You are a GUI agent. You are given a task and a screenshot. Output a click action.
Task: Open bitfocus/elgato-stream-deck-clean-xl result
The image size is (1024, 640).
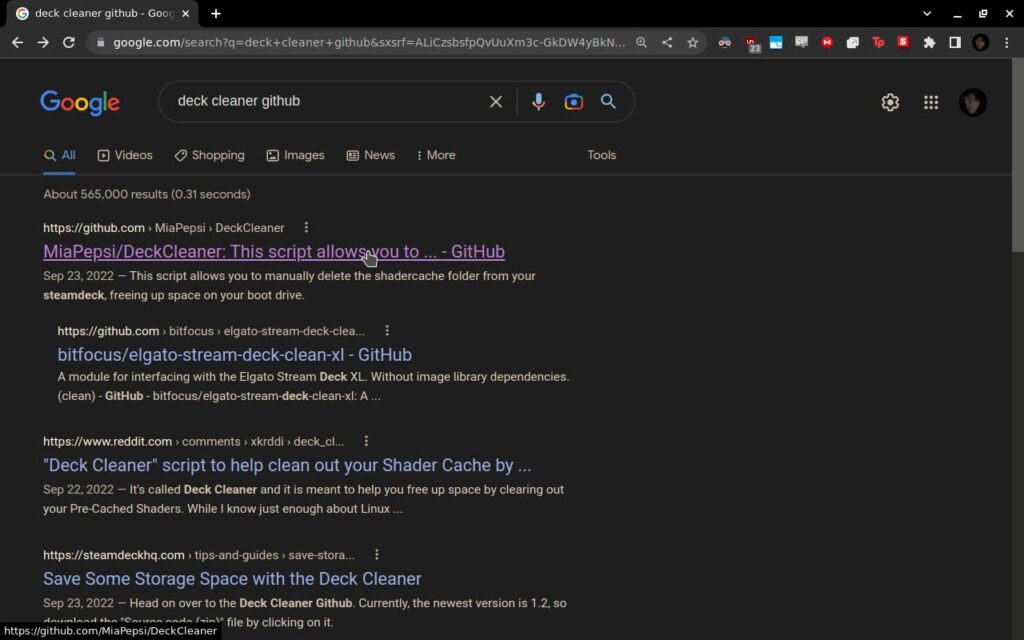(234, 355)
